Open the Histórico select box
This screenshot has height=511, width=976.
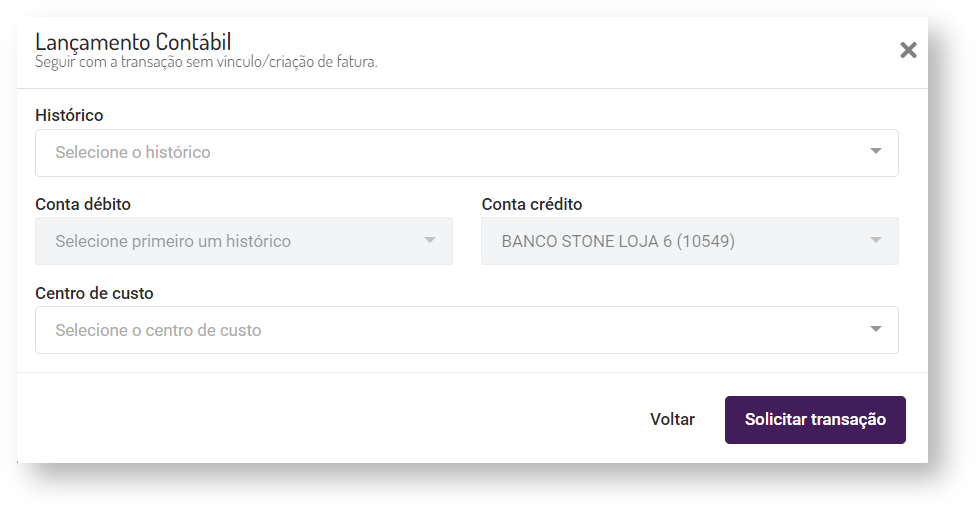pyautogui.click(x=466, y=153)
